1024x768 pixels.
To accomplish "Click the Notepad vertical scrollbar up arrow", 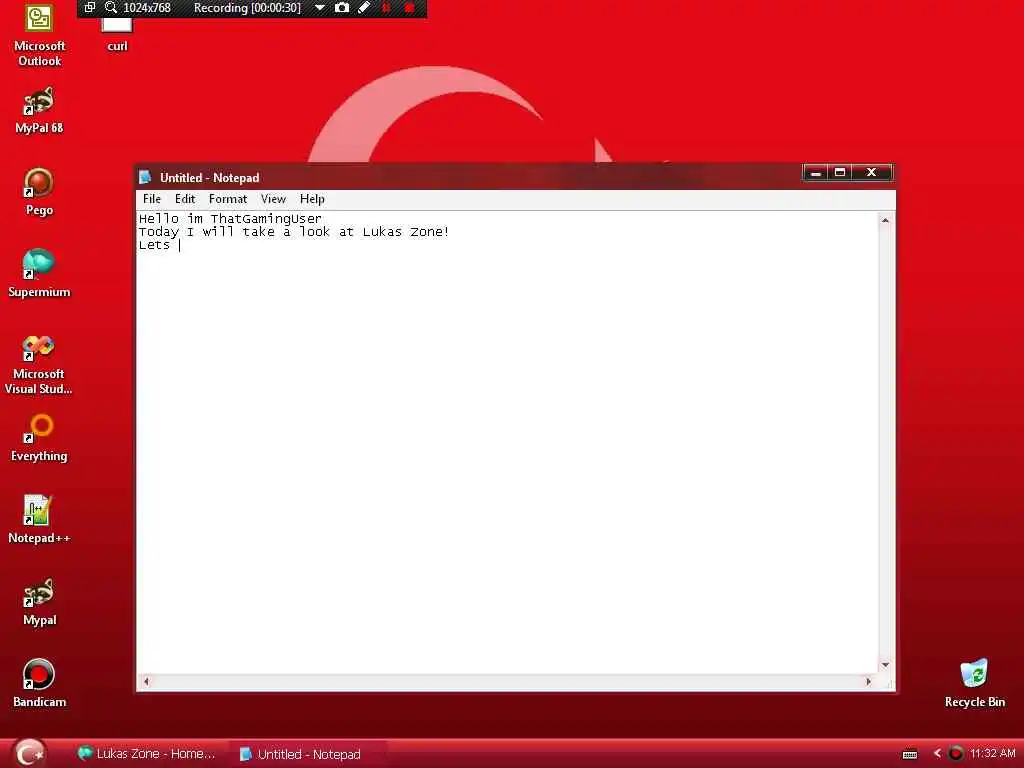I will click(886, 221).
